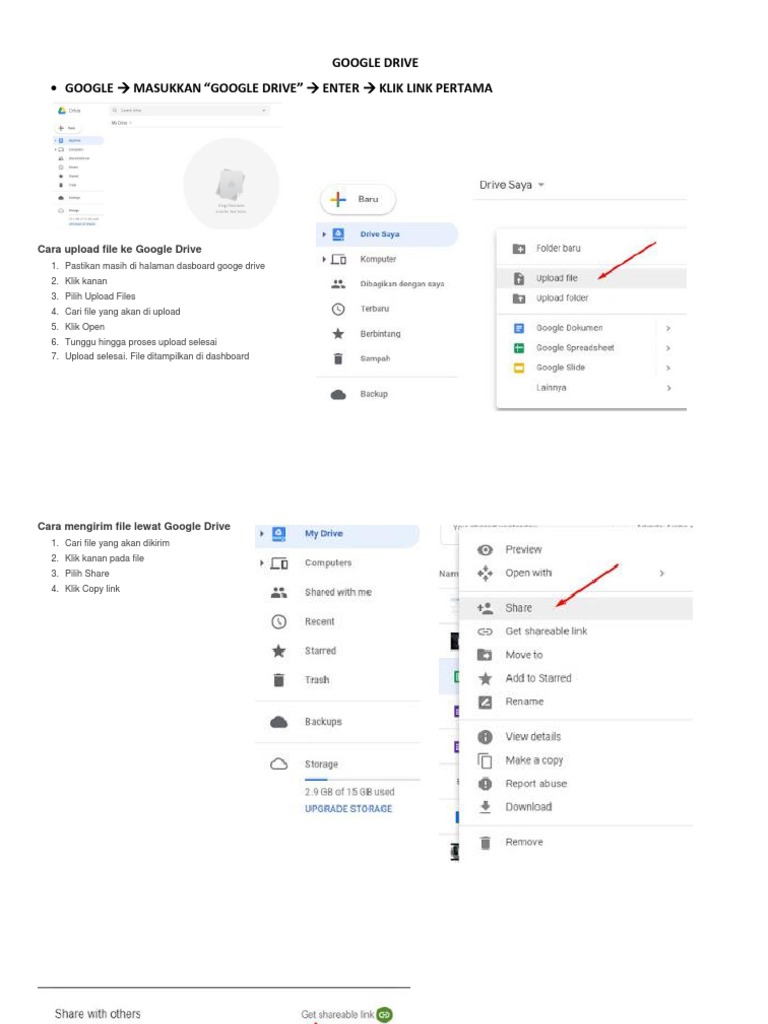Image resolution: width=768 pixels, height=1024 pixels.
Task: Click the 'Share with others' heading
Action: click(98, 1014)
